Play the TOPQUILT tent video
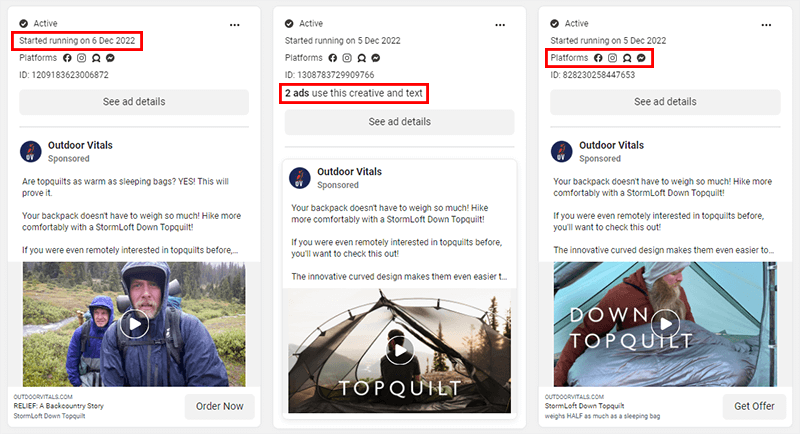The width and height of the screenshot is (800, 434). pos(399,350)
